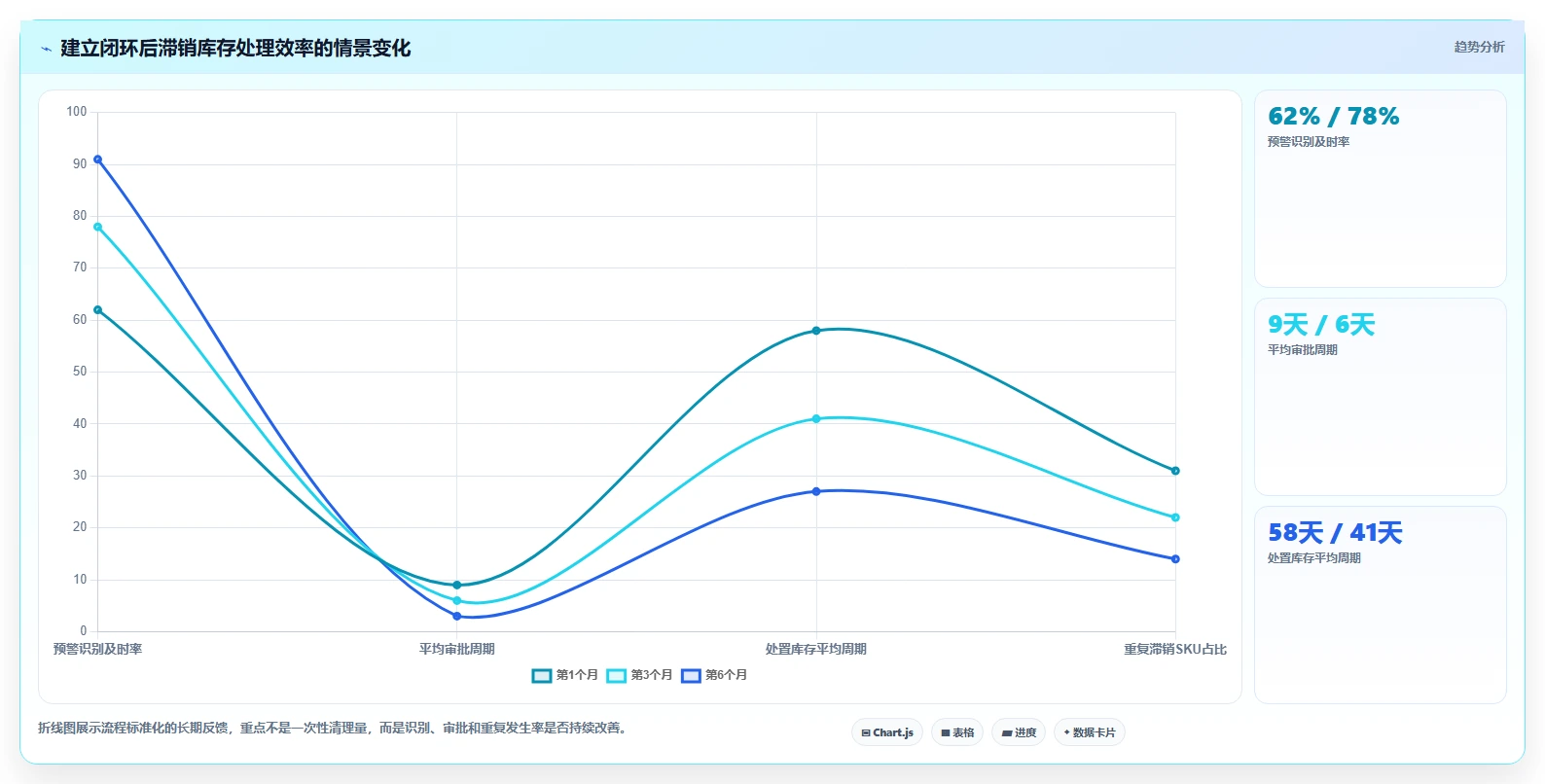Click the caption starting 折线图展示流程标准化

(336, 728)
